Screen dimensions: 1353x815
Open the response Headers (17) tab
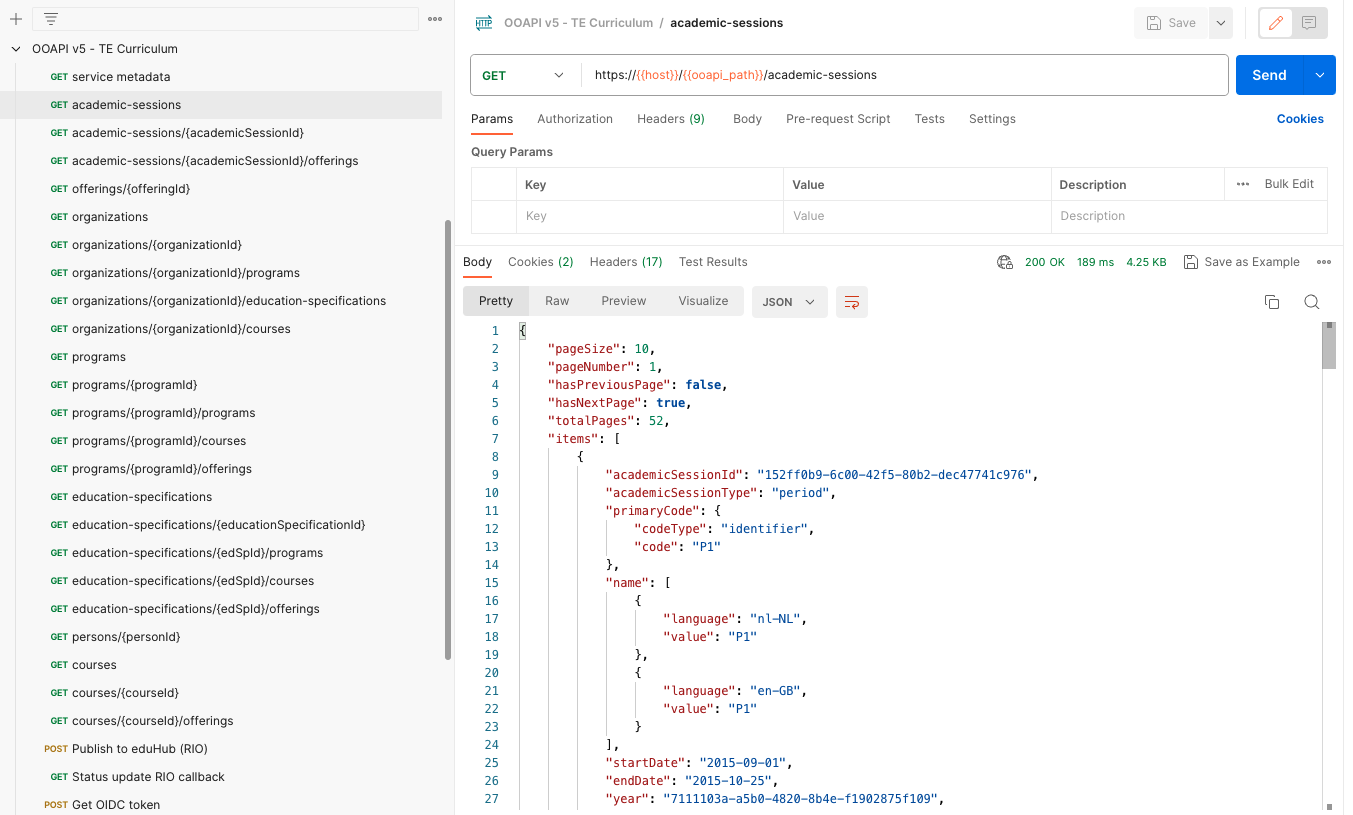626,262
